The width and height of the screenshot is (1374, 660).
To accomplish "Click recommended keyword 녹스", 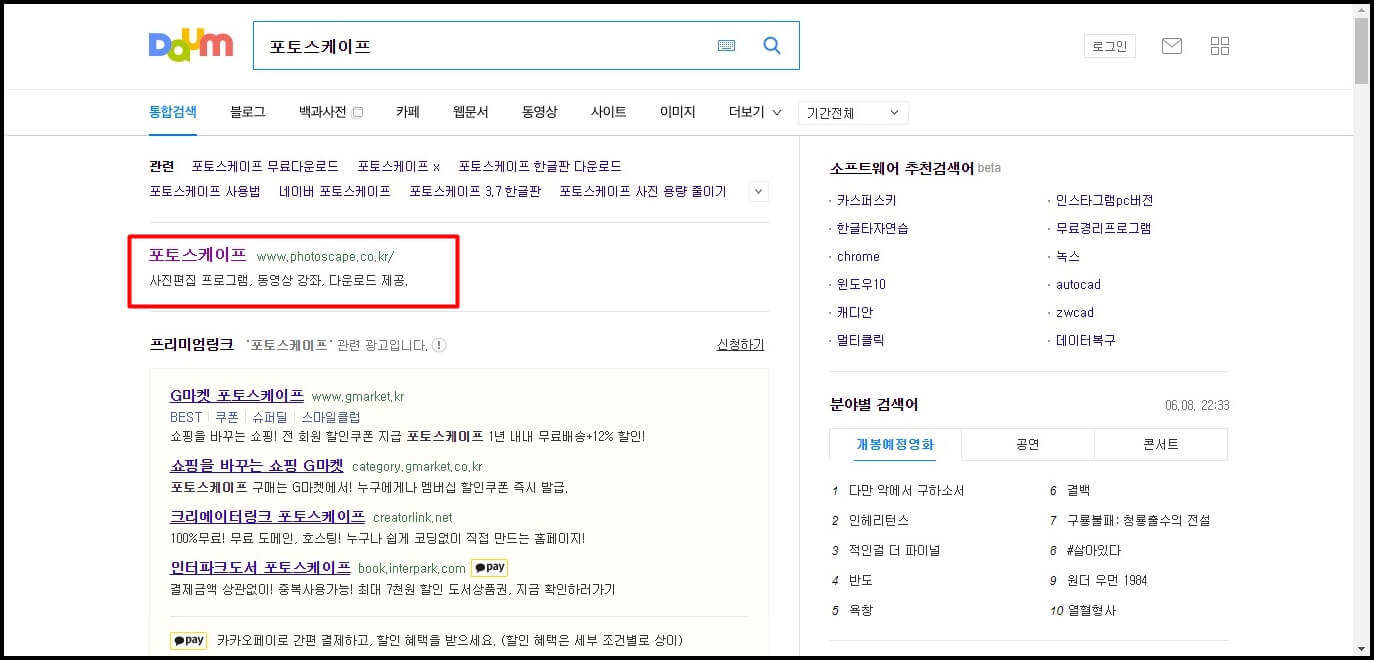I will (x=1068, y=256).
